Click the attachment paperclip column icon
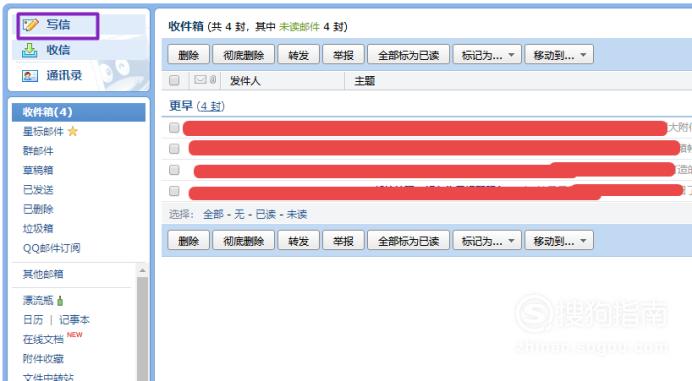 [213, 79]
